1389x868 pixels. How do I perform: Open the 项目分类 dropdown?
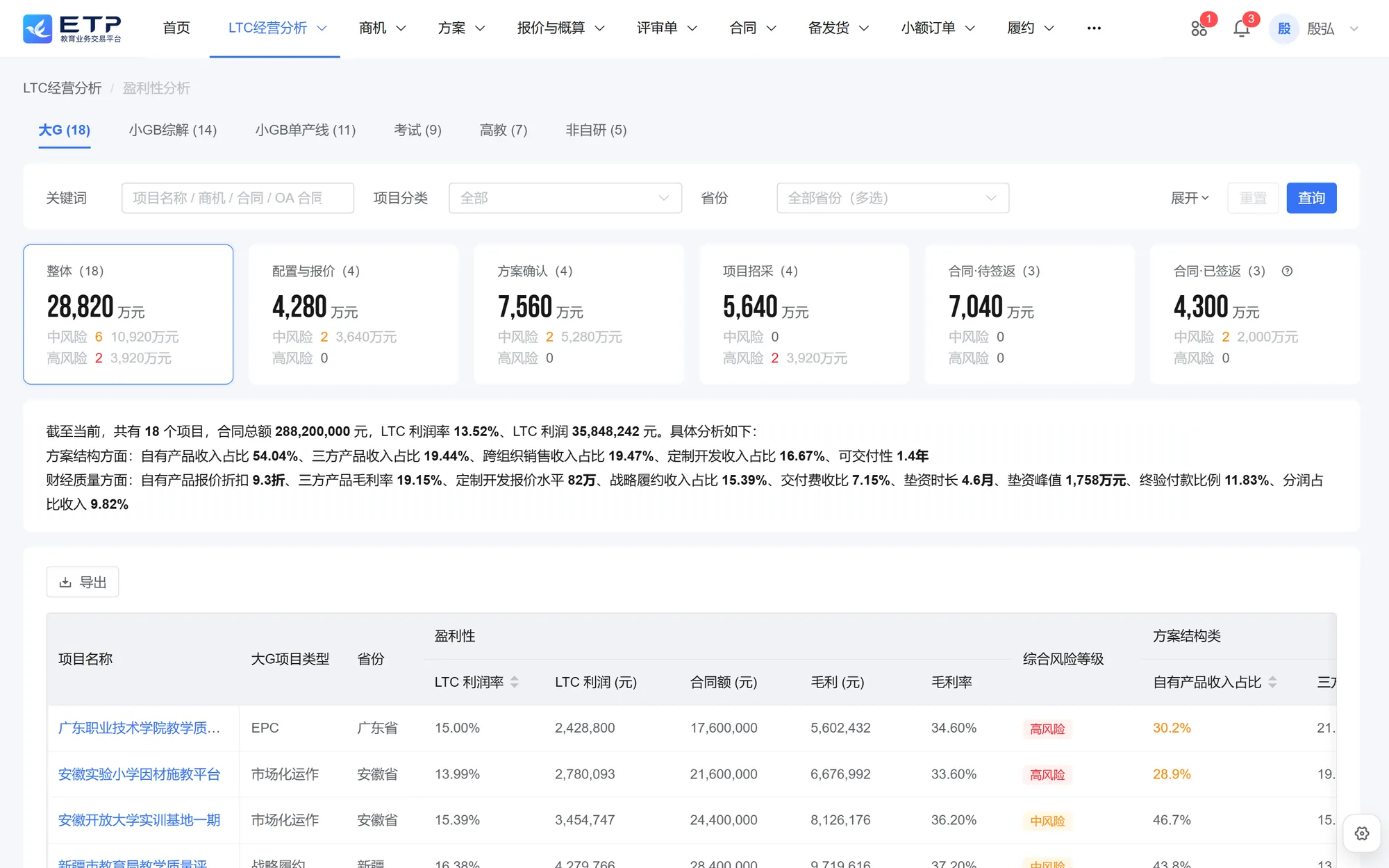pos(565,198)
